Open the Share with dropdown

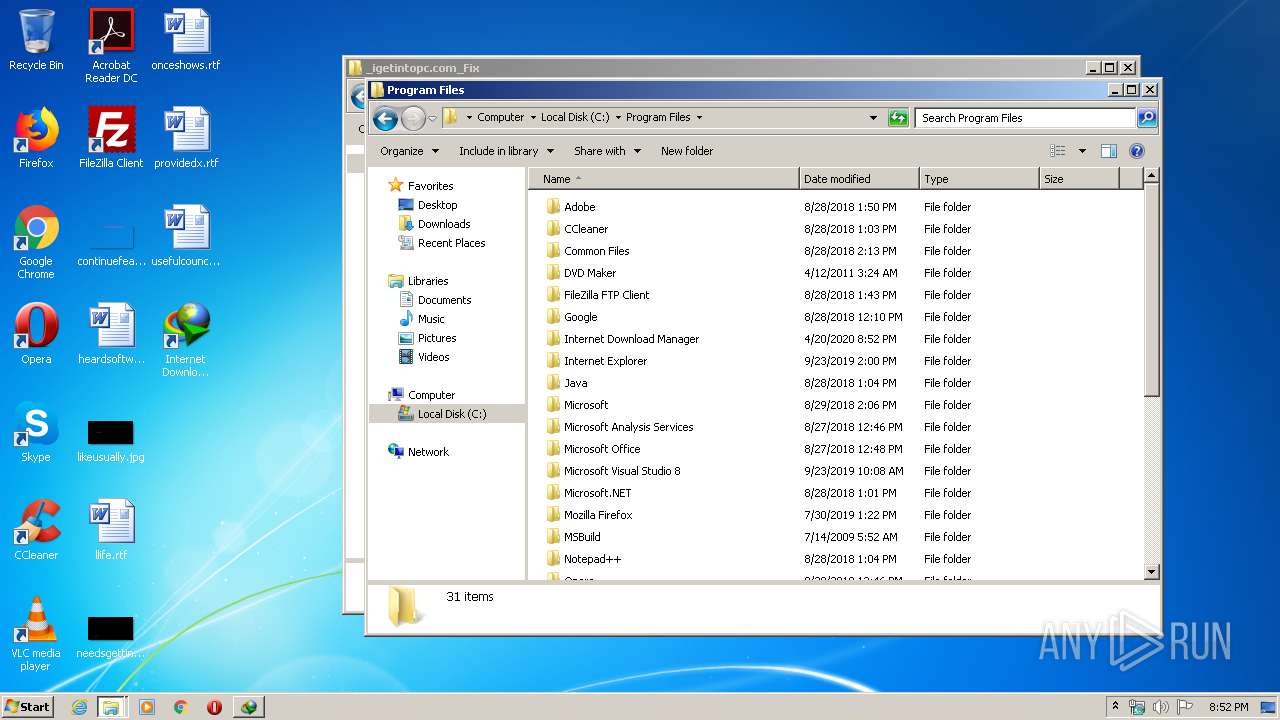[x=607, y=151]
